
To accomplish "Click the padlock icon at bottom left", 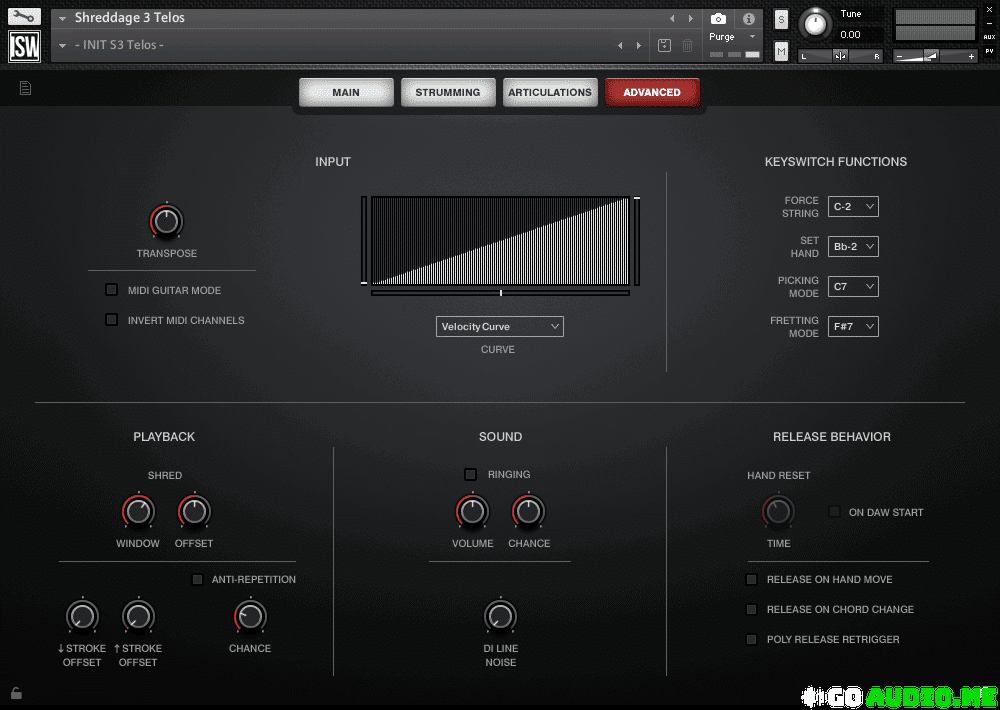I will [16, 692].
